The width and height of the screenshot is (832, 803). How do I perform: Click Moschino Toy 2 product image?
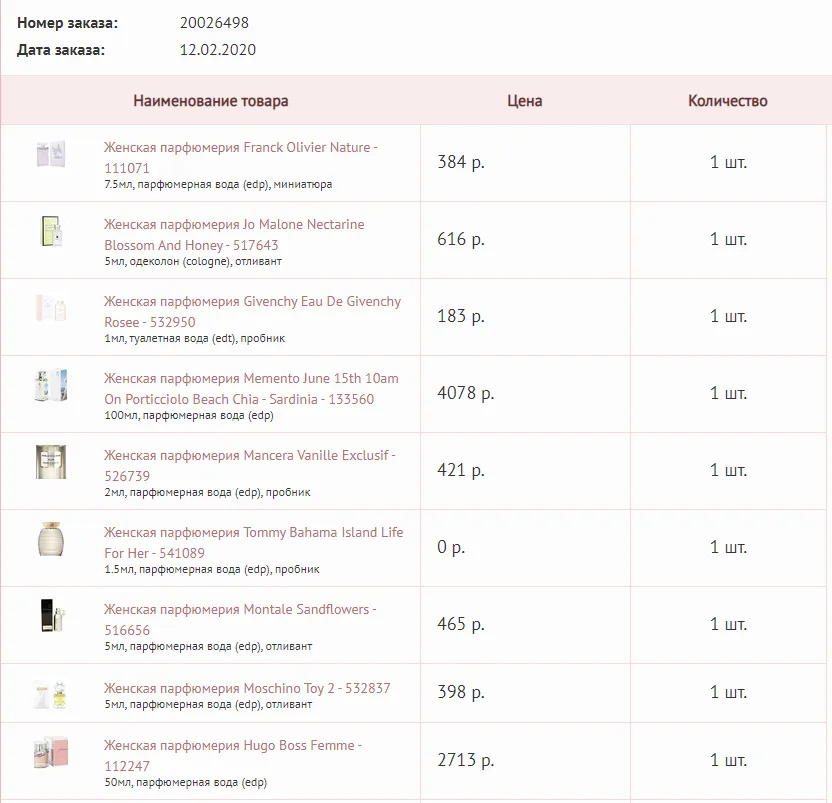point(51,695)
